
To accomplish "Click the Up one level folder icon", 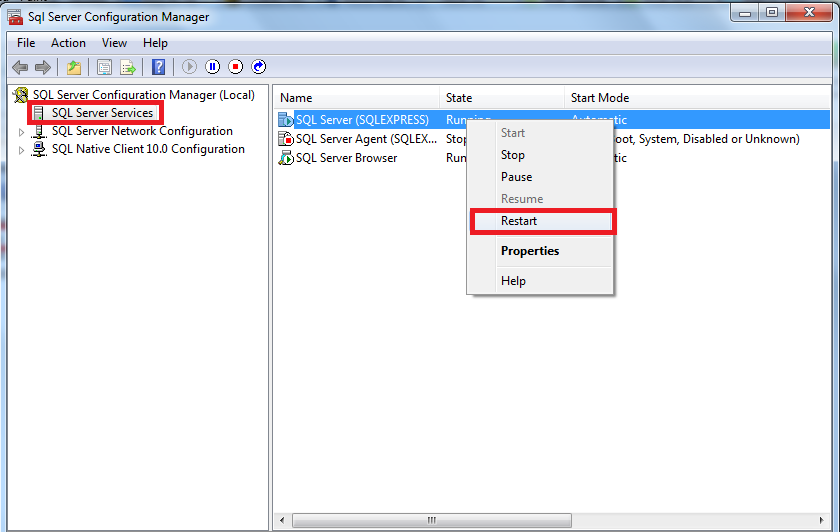I will tap(74, 67).
